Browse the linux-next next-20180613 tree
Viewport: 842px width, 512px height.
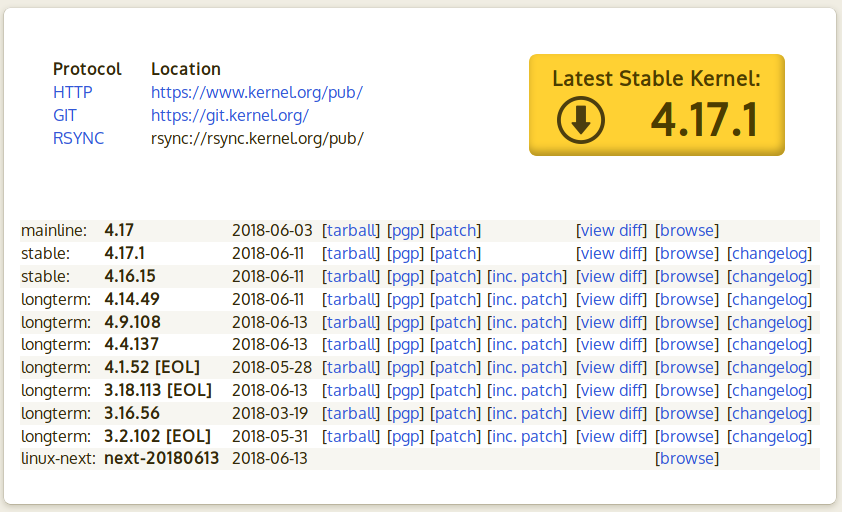(687, 458)
